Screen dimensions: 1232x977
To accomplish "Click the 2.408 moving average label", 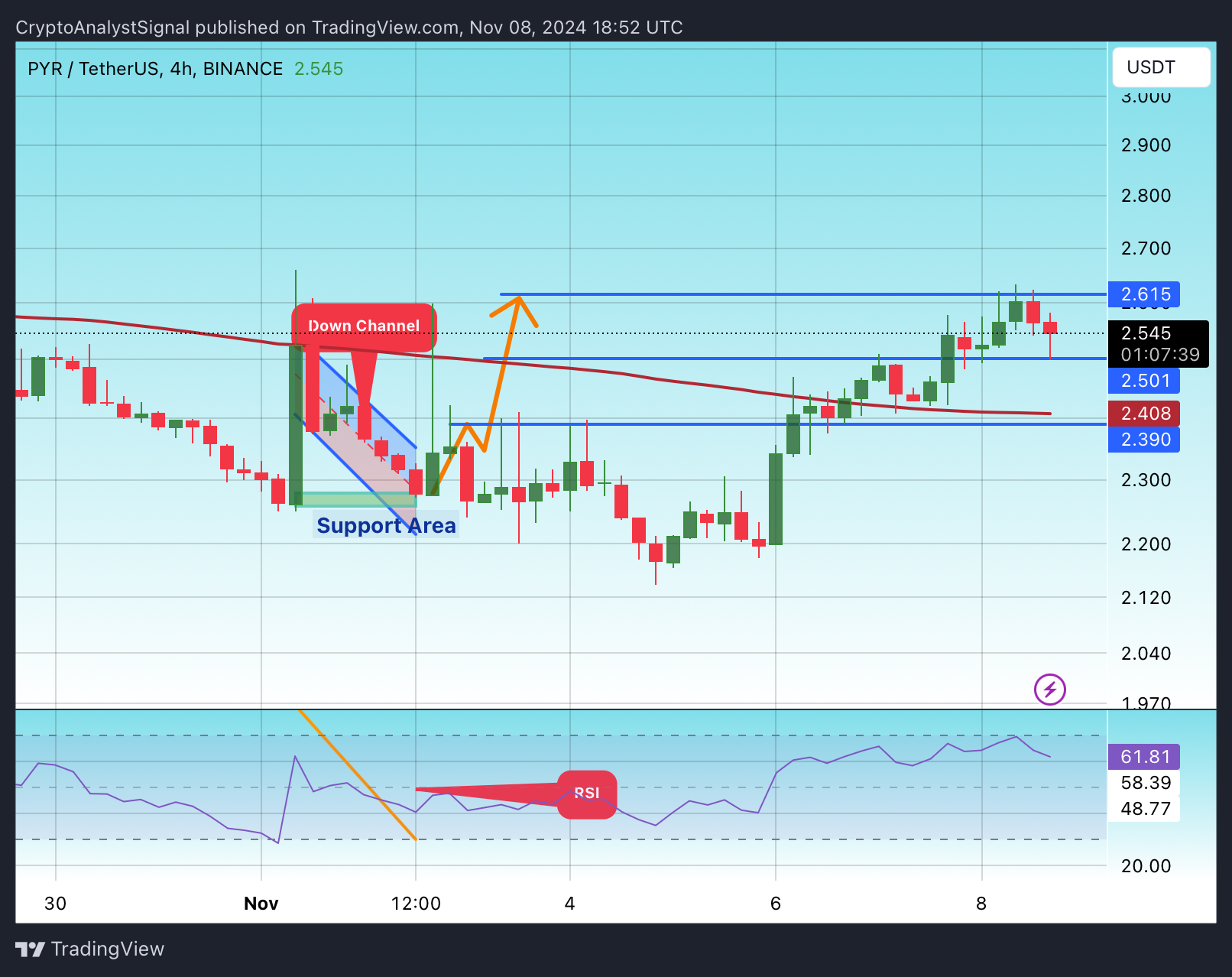I will click(x=1144, y=414).
